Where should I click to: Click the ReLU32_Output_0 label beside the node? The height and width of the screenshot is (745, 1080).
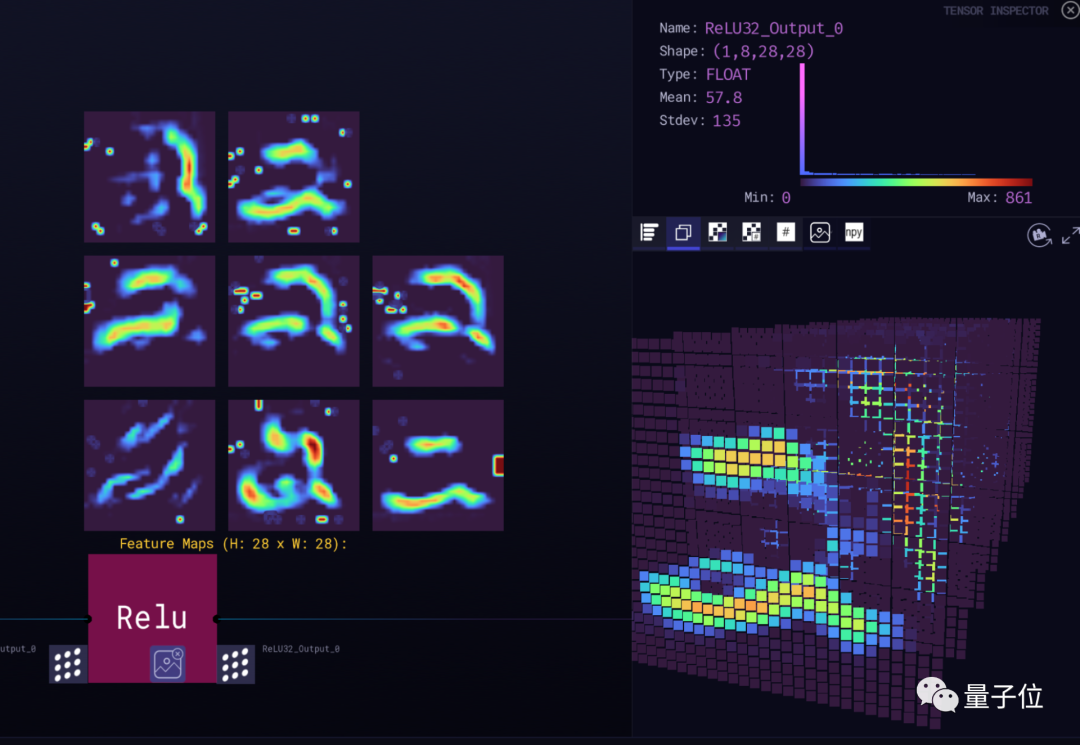coord(301,649)
